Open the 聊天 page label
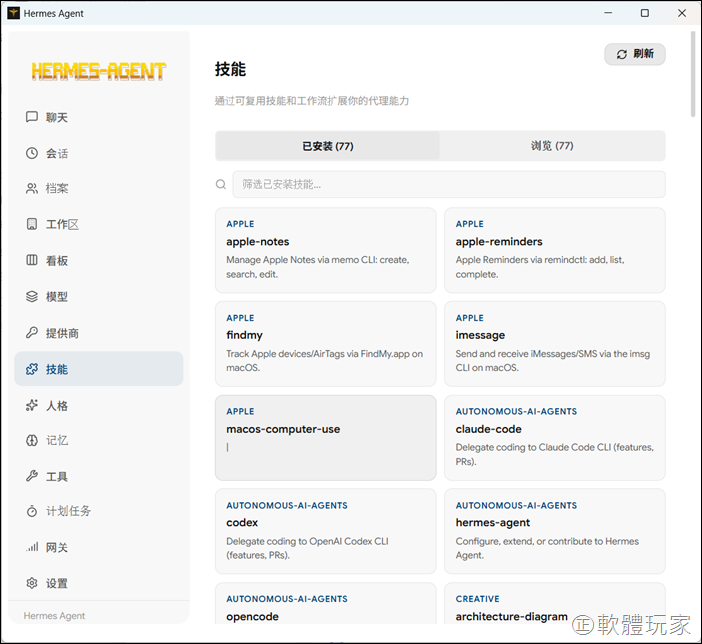The width and height of the screenshot is (702, 644). (57, 117)
